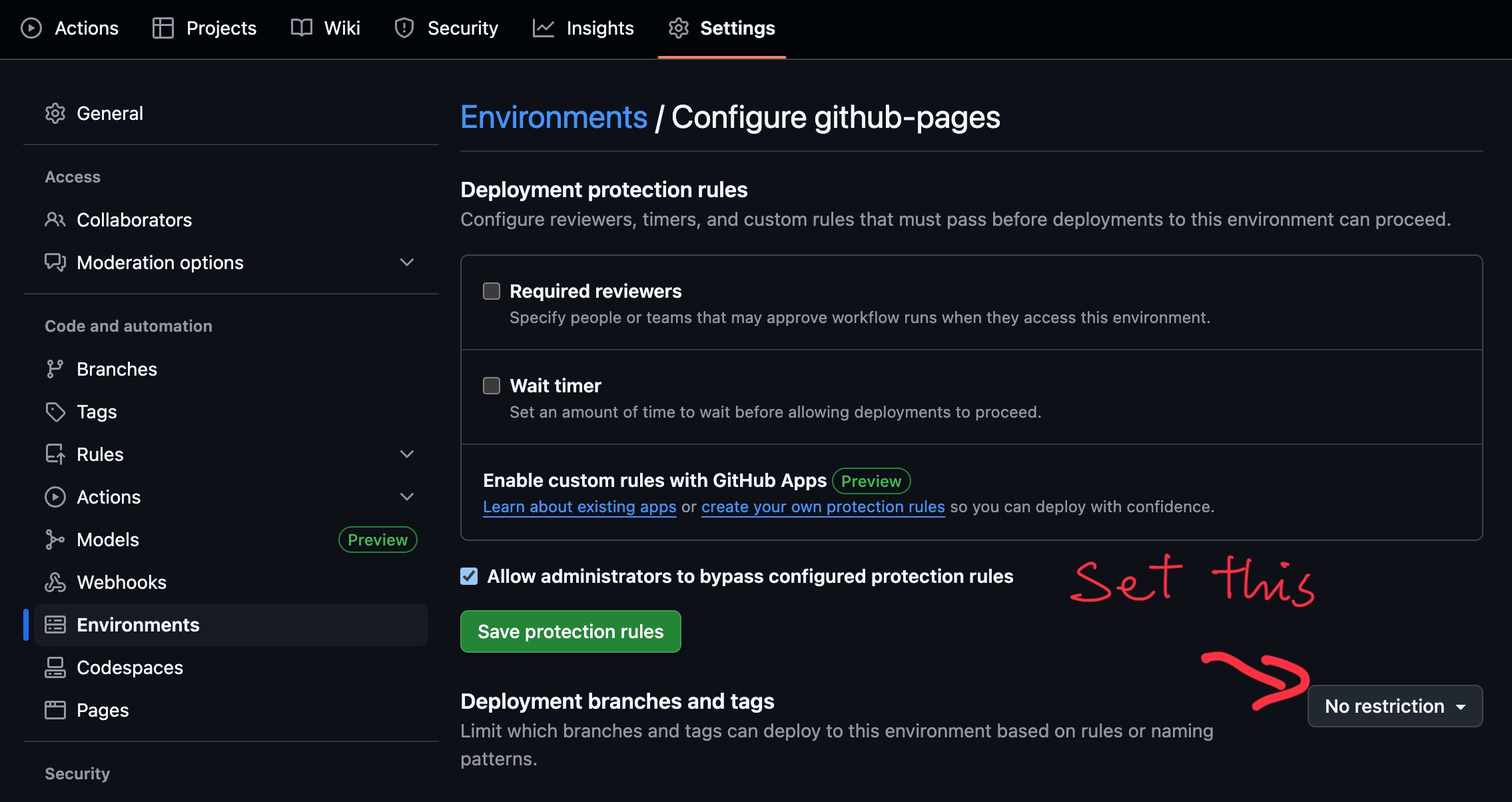Click the Environments breadcrumb link
Image resolution: width=1512 pixels, height=802 pixels.
click(x=554, y=117)
